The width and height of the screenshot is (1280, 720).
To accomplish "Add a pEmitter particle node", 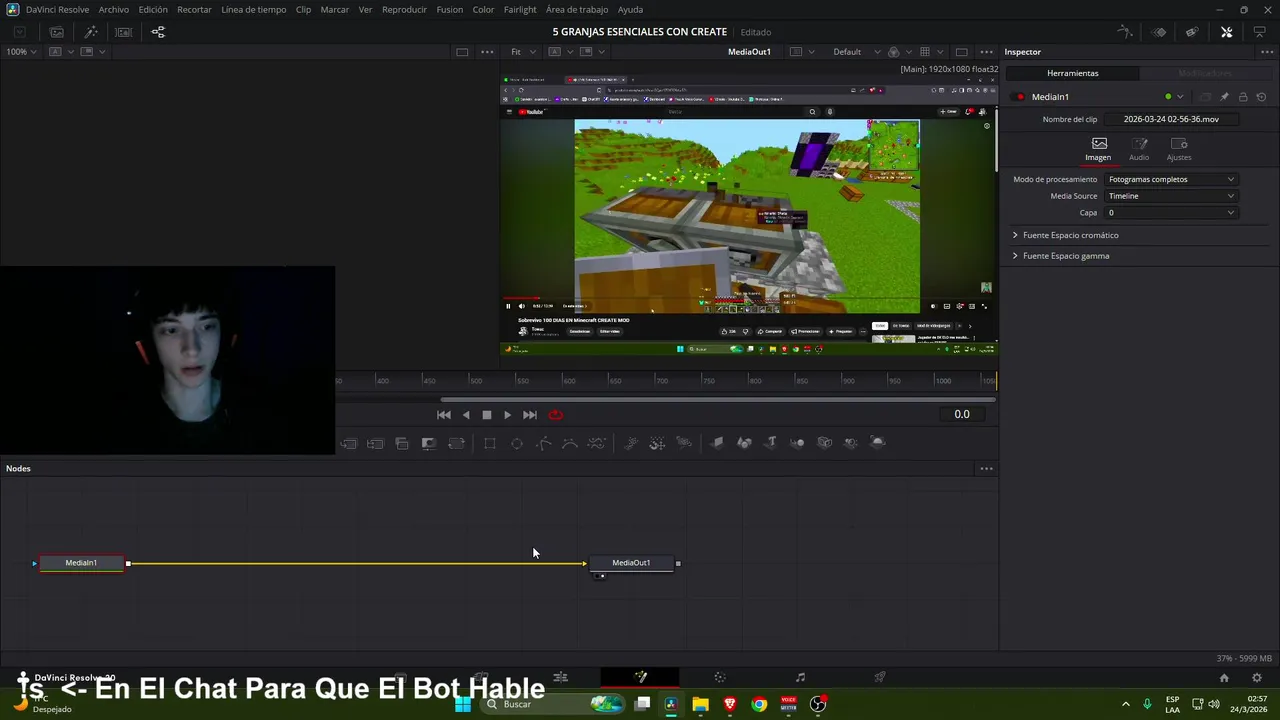I will tap(631, 443).
